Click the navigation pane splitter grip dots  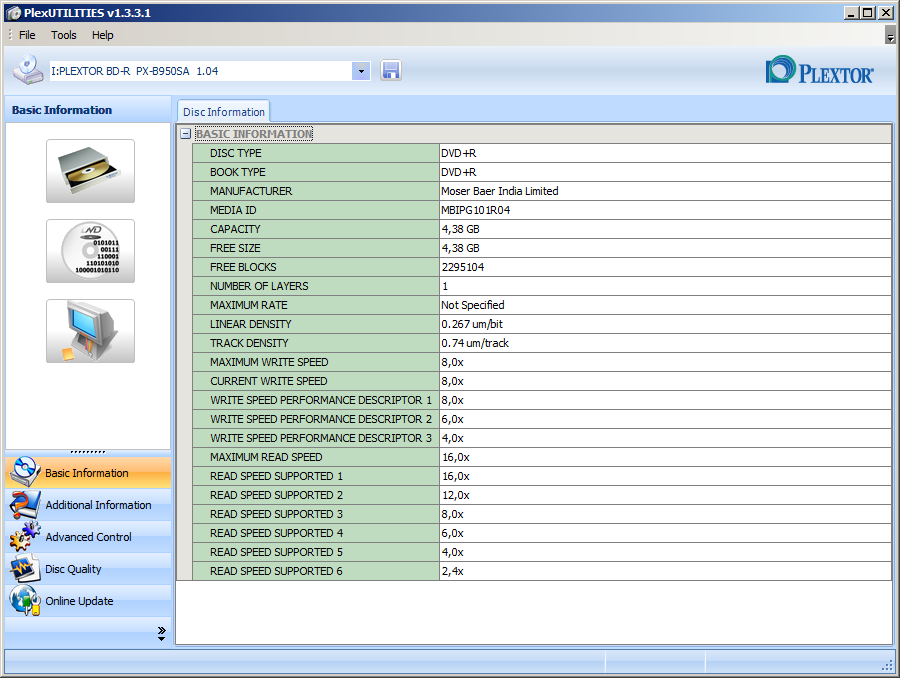tap(88, 452)
